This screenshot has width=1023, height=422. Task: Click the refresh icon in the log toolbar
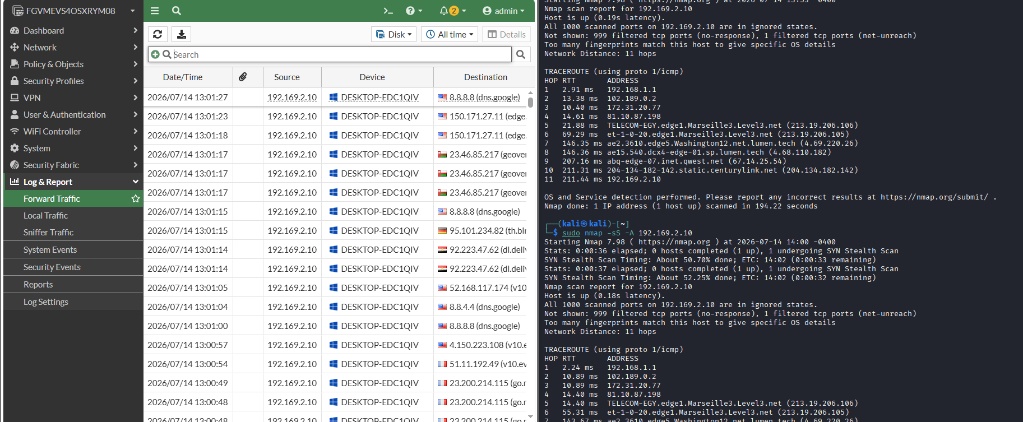tap(158, 34)
